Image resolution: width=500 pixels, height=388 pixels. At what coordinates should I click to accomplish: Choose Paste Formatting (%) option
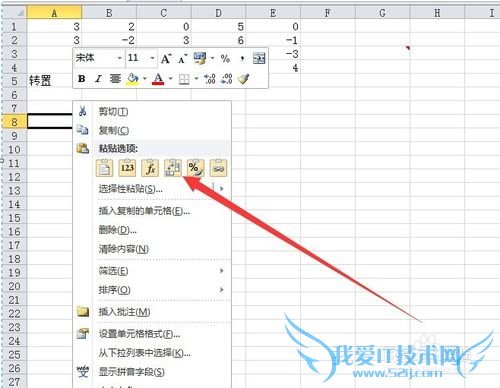(x=196, y=168)
